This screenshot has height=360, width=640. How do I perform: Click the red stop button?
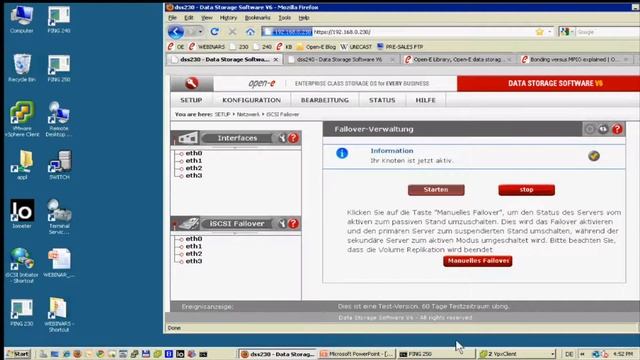point(527,190)
